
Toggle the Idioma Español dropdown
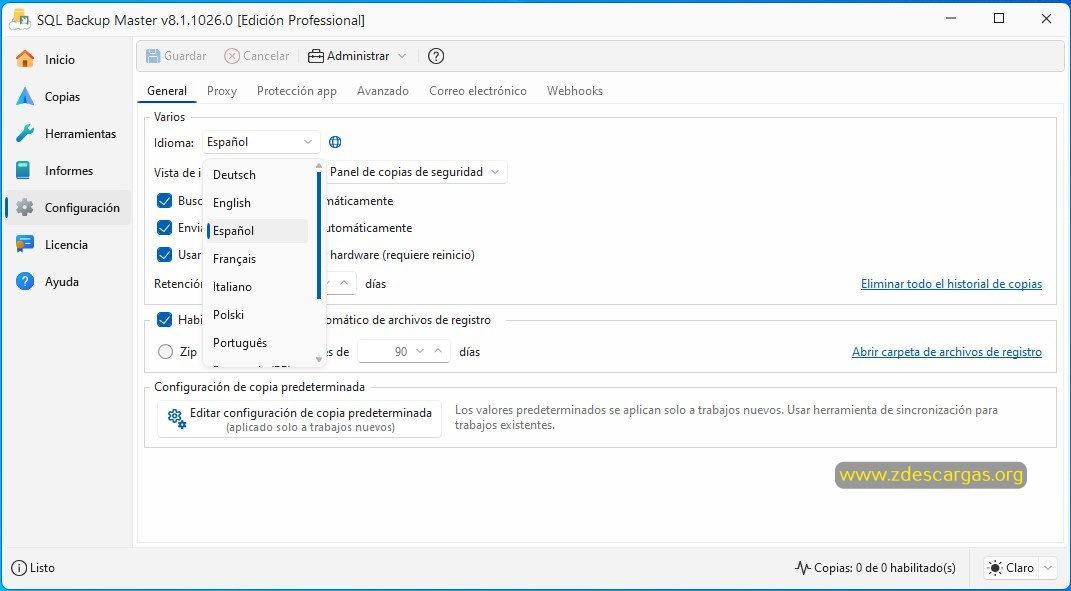[261, 142]
